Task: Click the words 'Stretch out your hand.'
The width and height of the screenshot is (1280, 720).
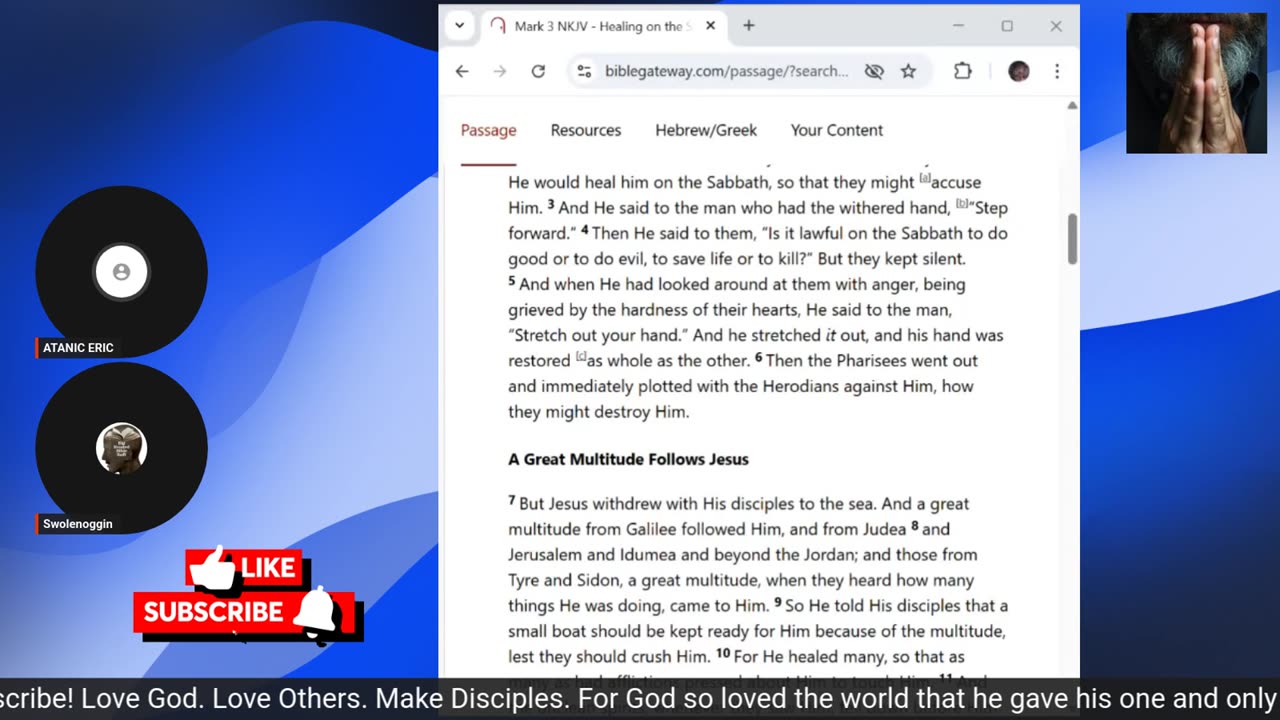Action: (598, 335)
